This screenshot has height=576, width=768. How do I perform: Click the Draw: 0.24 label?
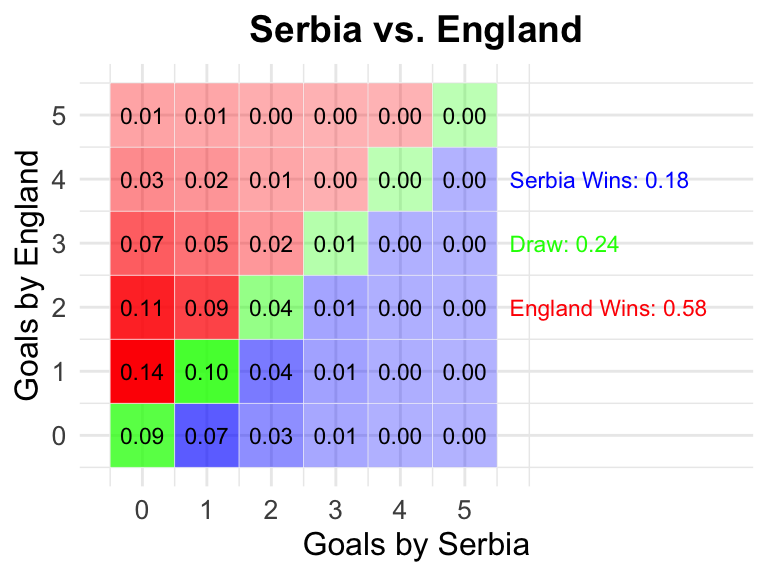[564, 244]
